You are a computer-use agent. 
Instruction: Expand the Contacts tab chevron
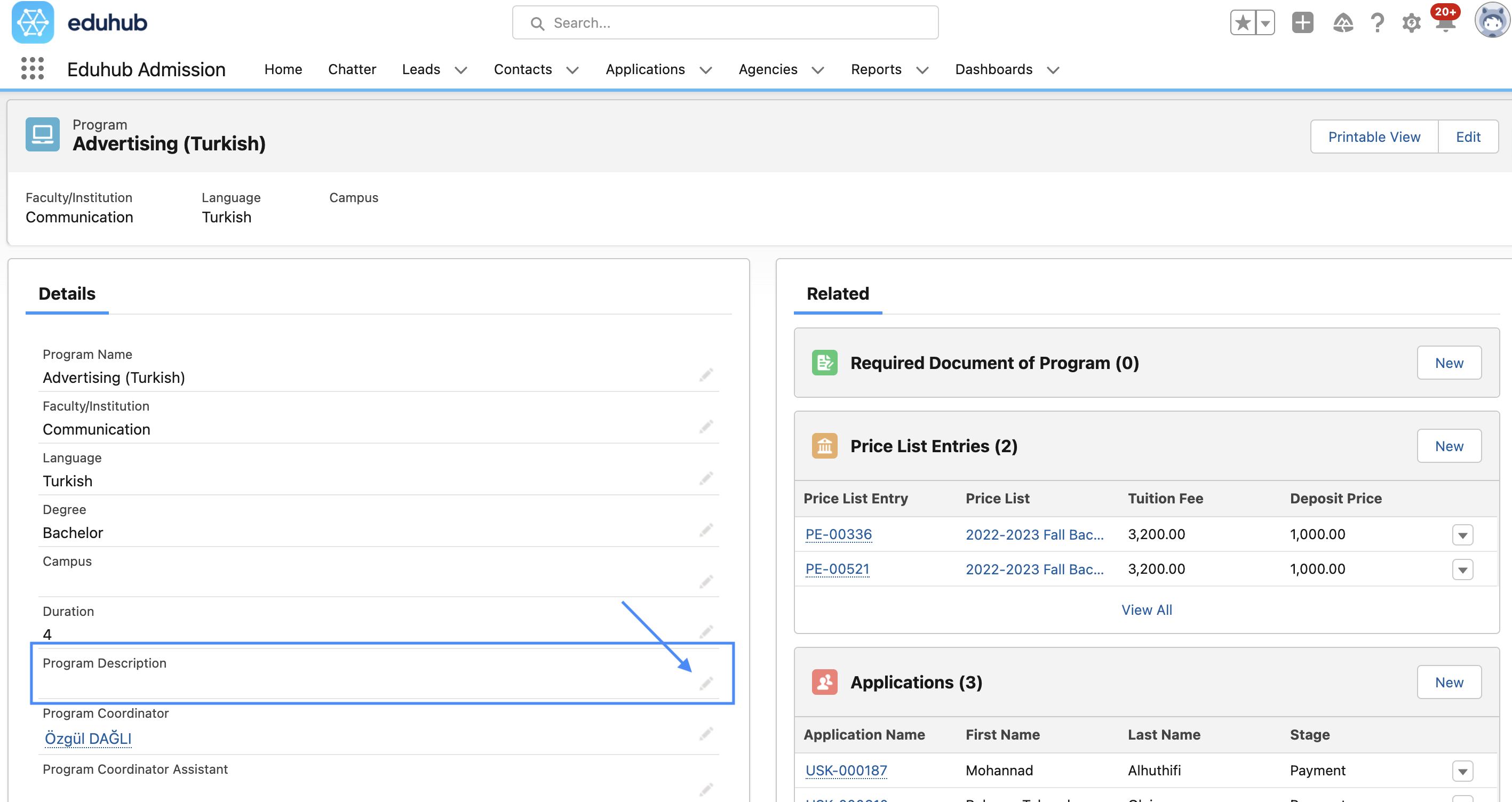[x=573, y=70]
